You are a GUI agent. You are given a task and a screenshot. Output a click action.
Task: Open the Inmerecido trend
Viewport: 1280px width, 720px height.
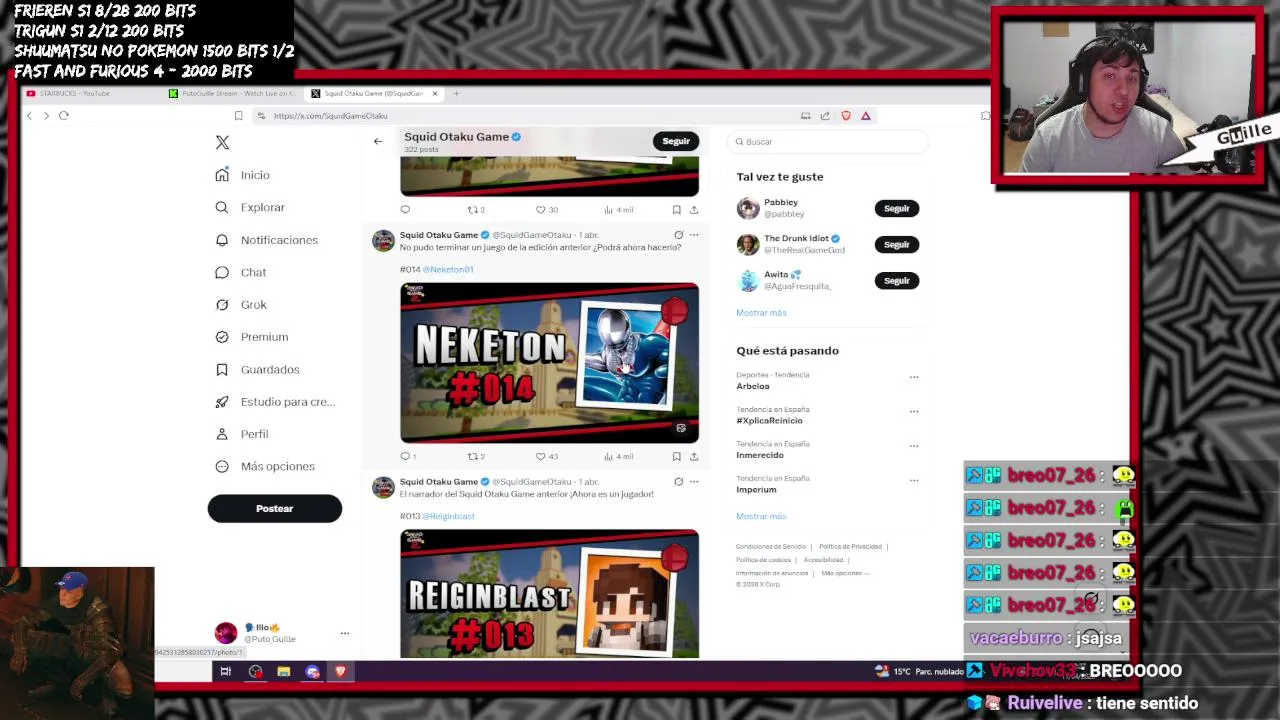pos(760,455)
